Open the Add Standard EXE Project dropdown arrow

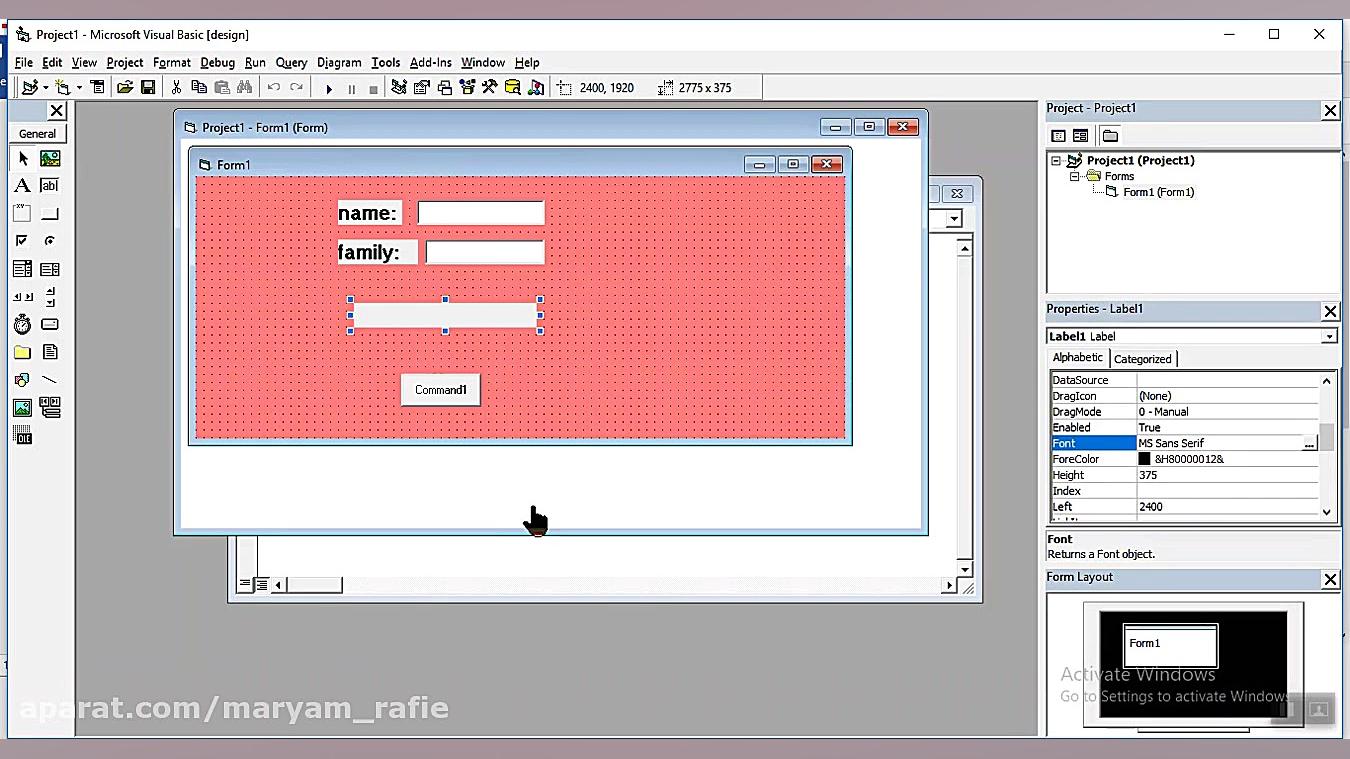pos(45,88)
